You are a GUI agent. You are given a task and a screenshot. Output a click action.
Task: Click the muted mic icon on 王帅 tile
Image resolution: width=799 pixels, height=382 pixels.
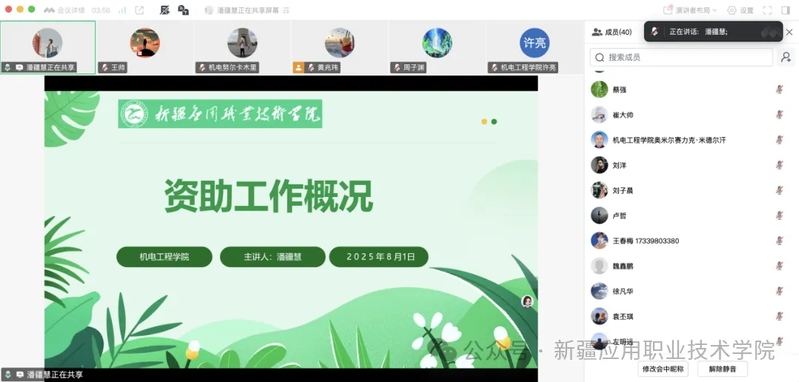(x=105, y=67)
